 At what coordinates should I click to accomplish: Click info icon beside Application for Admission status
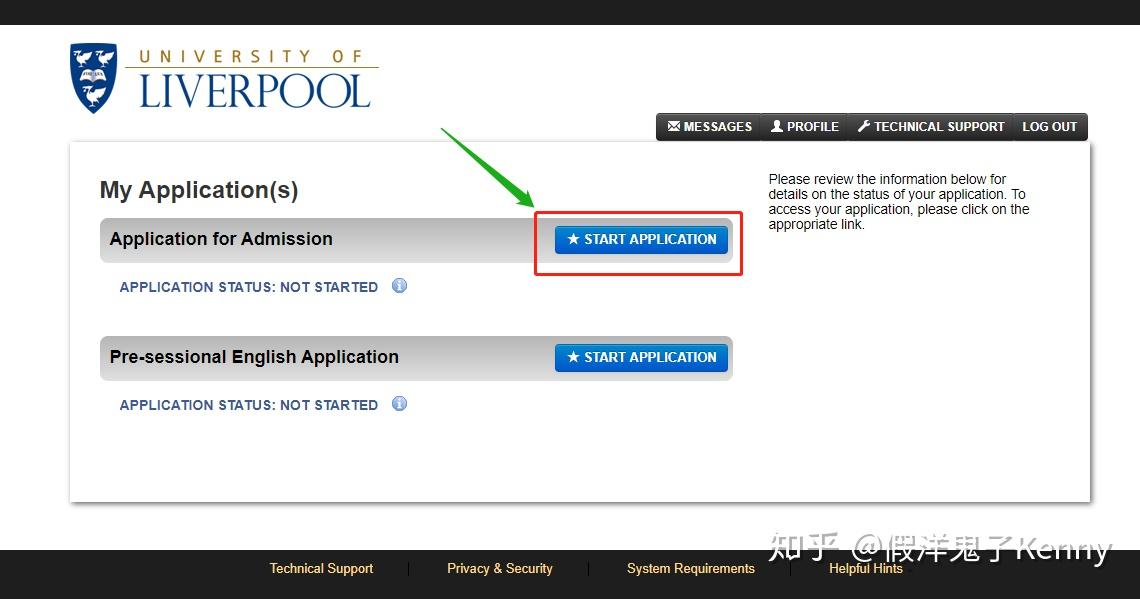click(399, 286)
